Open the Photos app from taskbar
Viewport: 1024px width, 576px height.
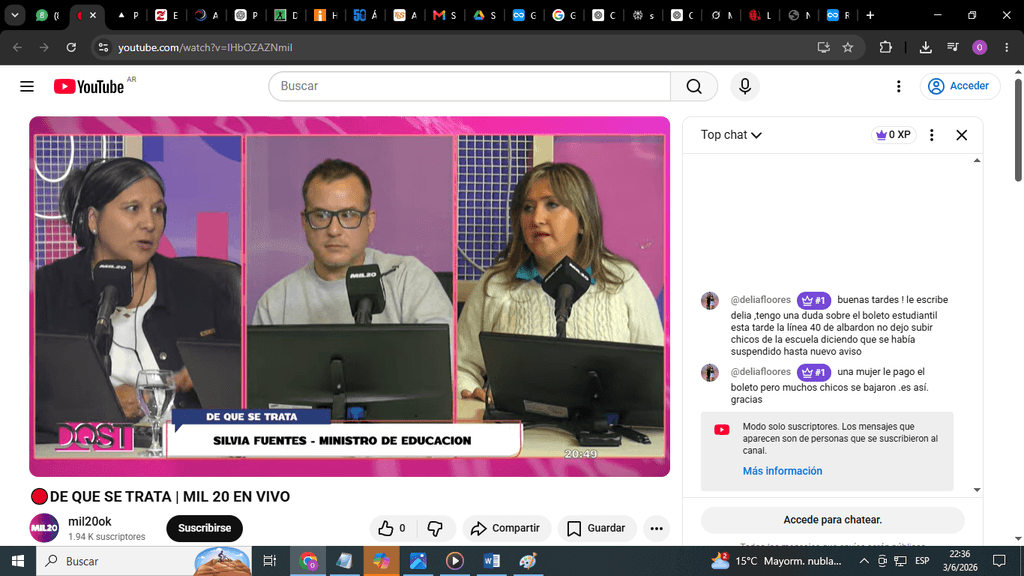pos(418,561)
